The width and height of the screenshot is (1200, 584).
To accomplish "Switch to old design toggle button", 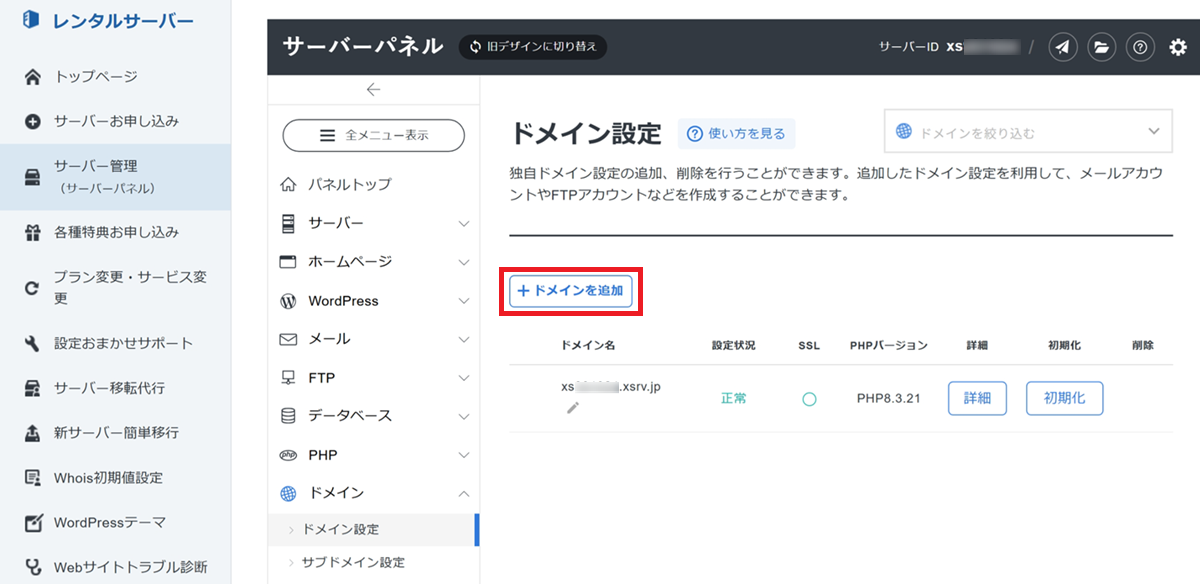I will 533,47.
